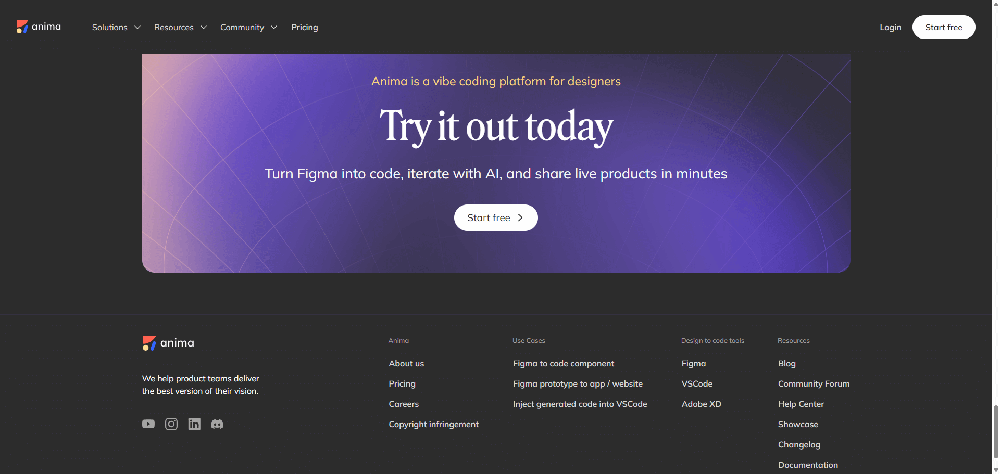
Task: Open the About us footer link
Action: coord(406,364)
